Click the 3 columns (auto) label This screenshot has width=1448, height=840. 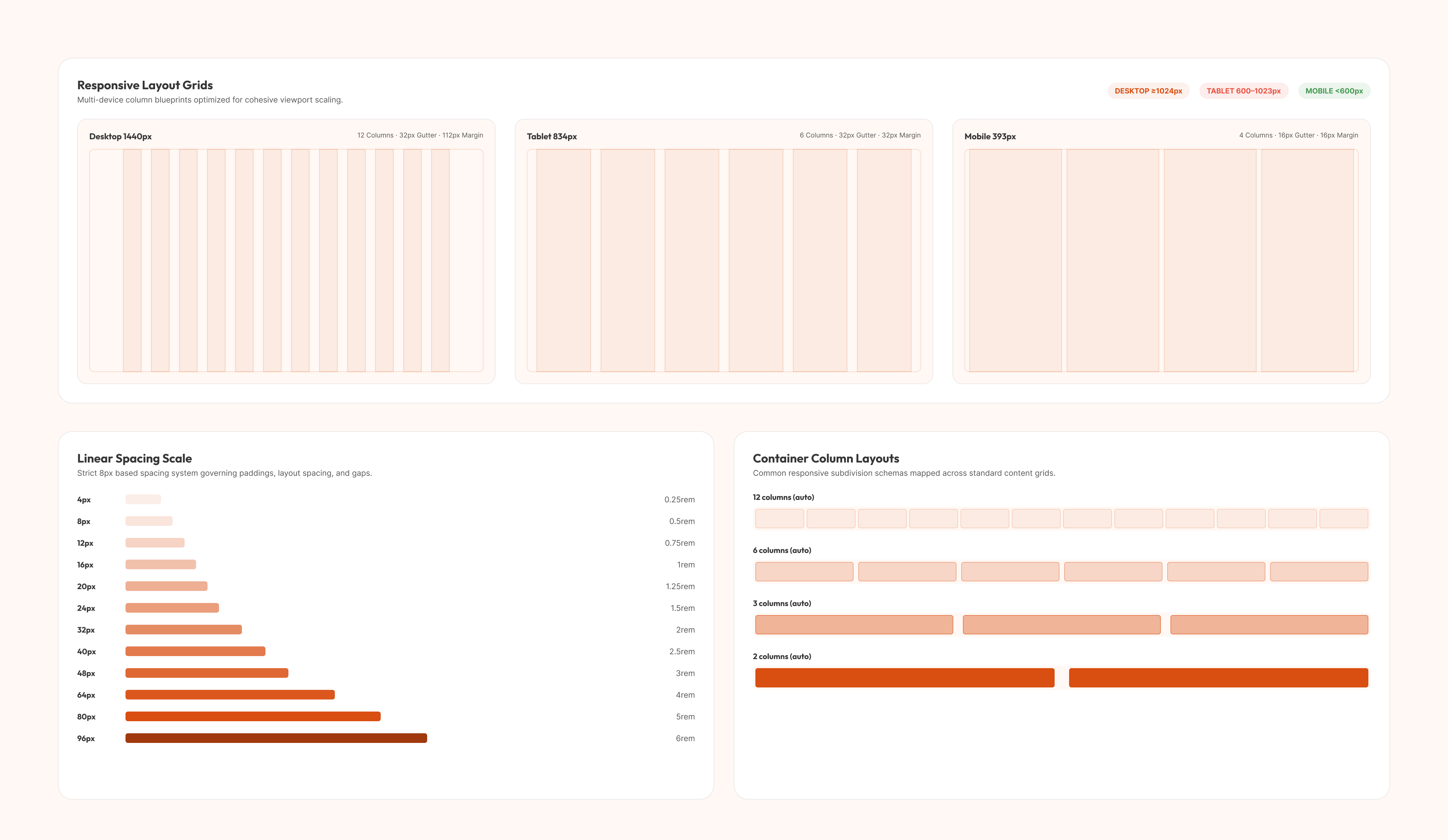(x=782, y=603)
